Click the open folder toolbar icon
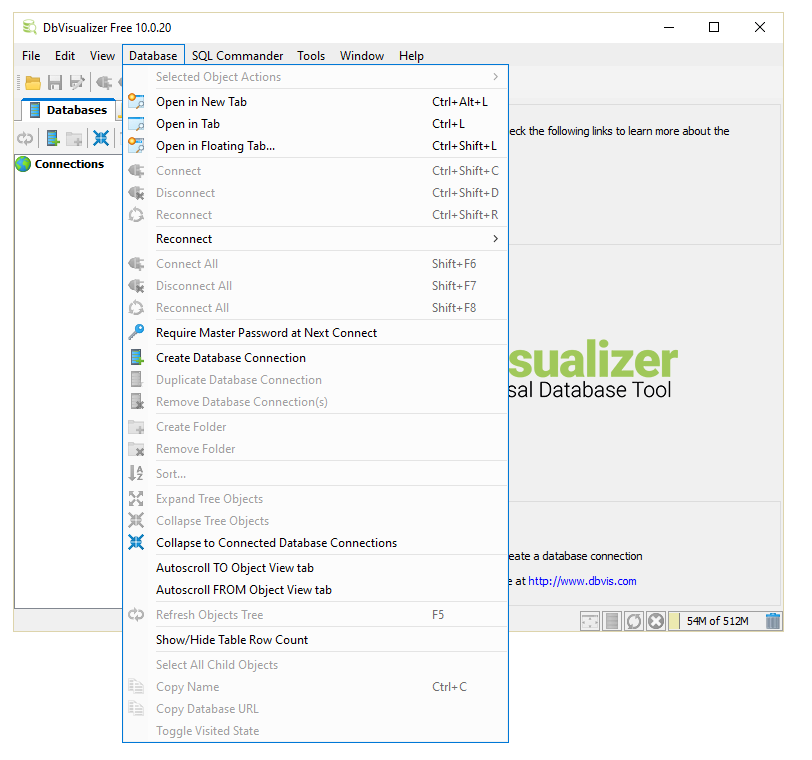This screenshot has width=812, height=760. (33, 82)
